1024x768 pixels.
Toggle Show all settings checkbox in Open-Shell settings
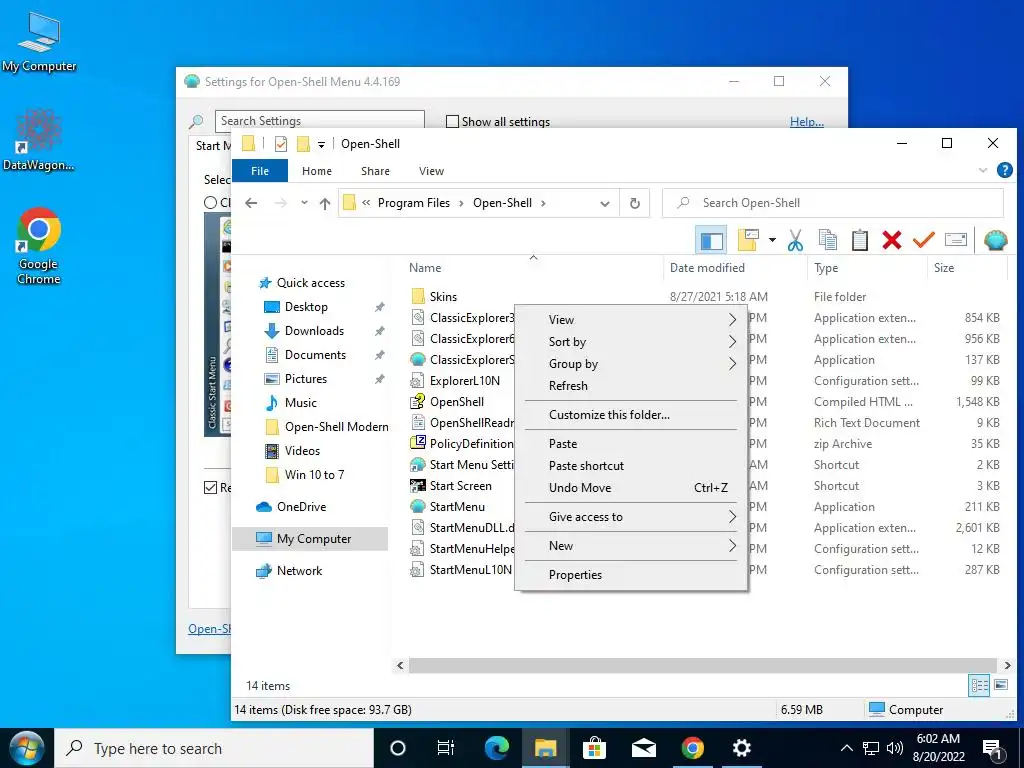[452, 121]
